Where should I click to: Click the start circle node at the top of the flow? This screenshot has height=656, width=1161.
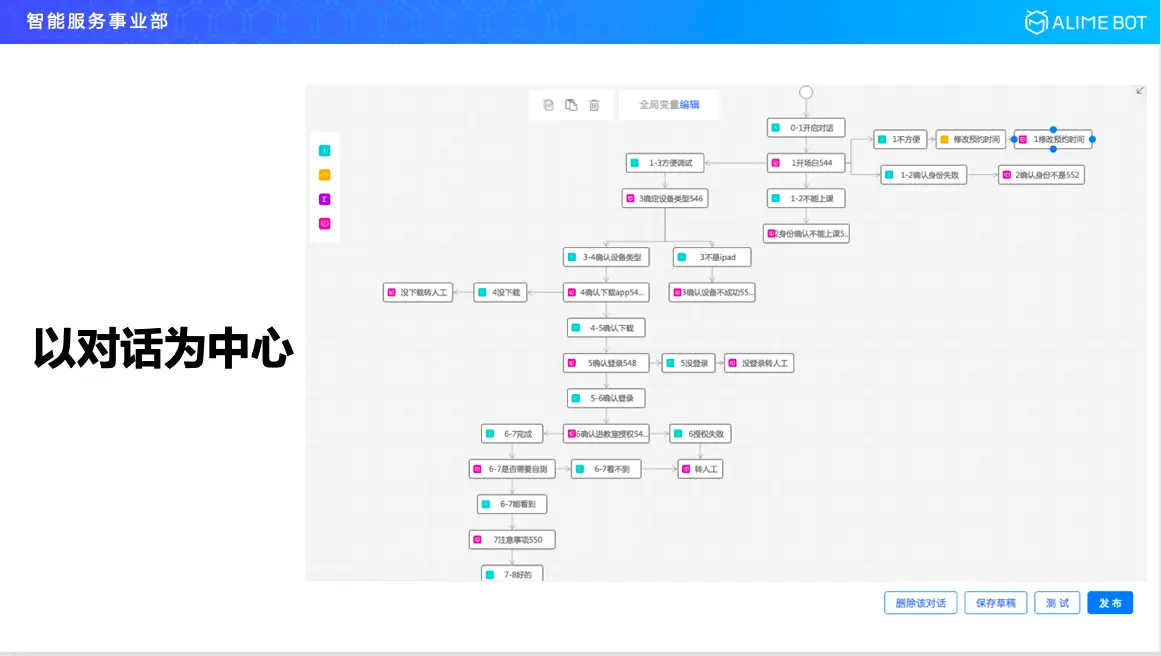click(x=806, y=93)
